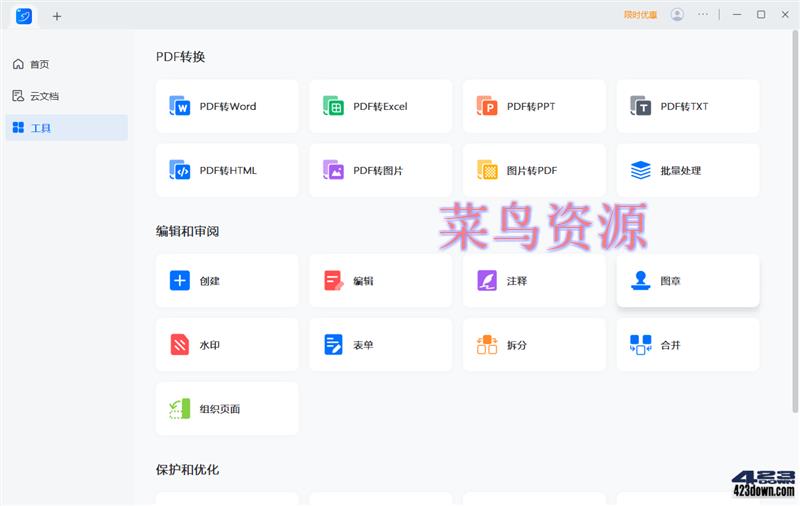Click the 图章 label

click(x=670, y=281)
